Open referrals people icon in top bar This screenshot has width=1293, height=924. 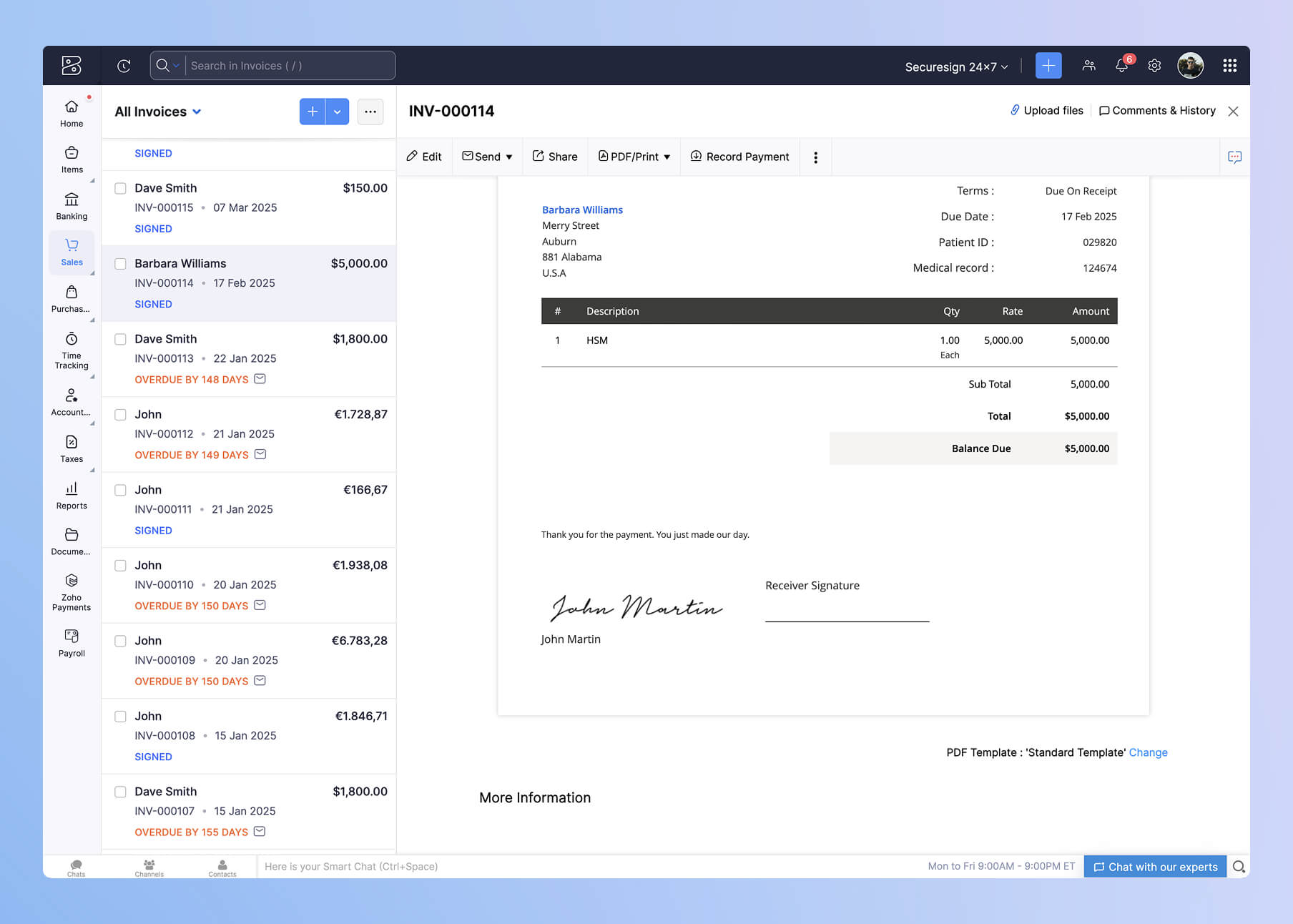[1088, 66]
